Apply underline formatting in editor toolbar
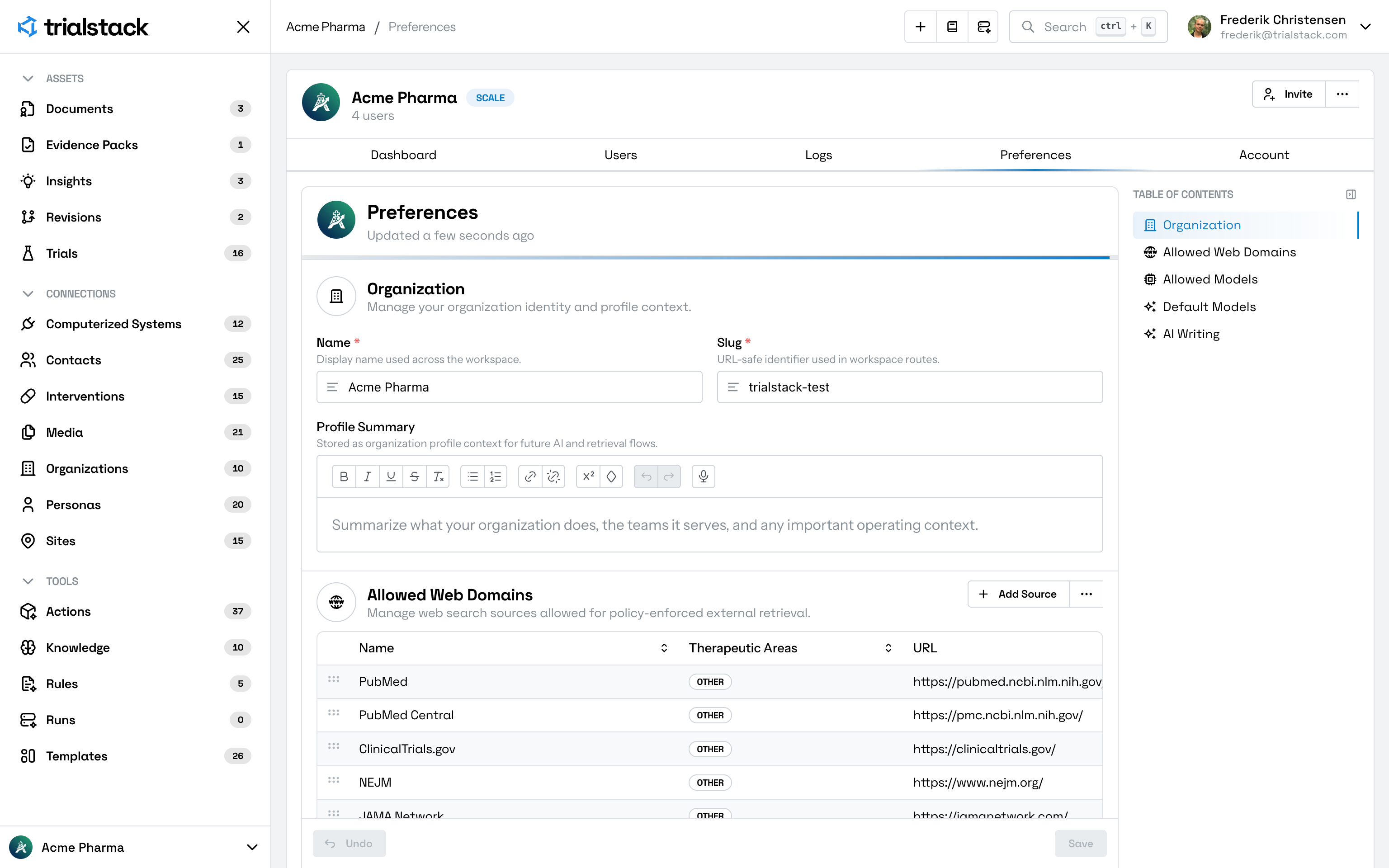 391,476
